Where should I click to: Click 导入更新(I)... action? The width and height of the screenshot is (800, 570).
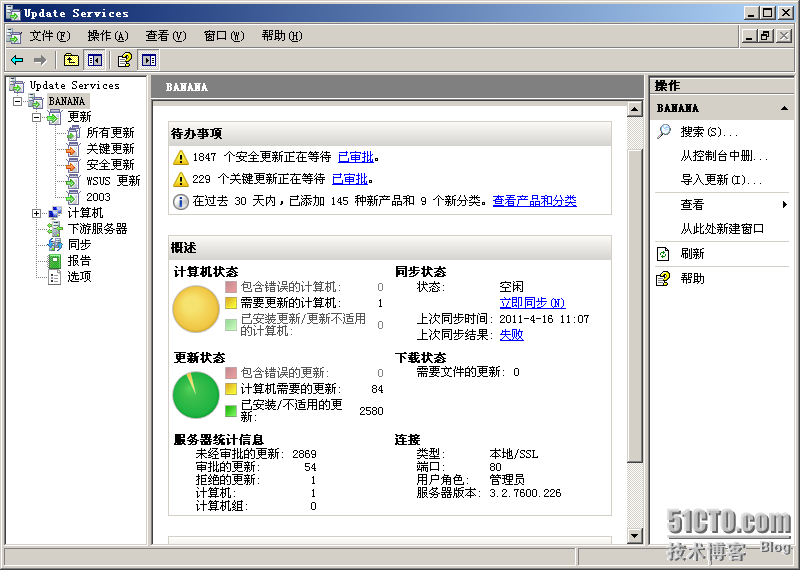coord(721,180)
